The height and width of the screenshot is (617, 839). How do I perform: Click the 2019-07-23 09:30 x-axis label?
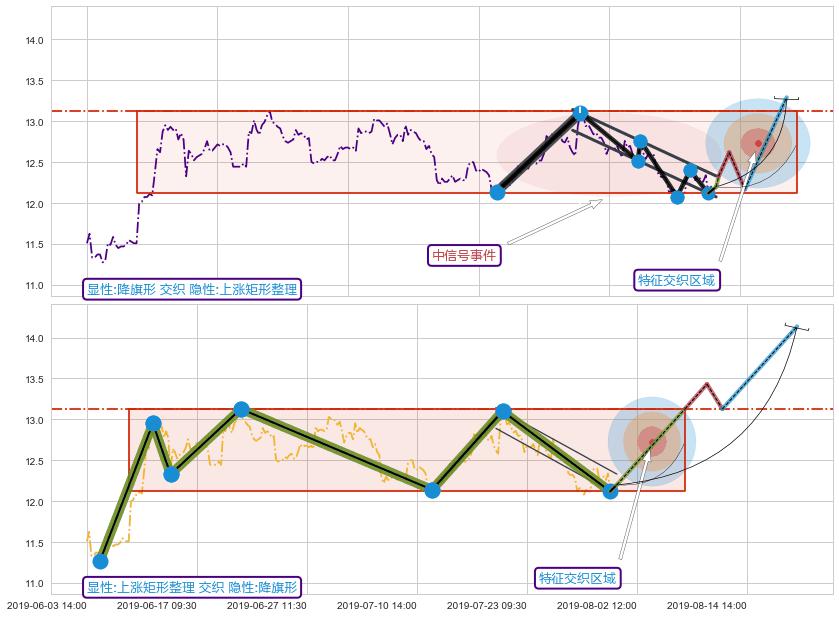click(x=486, y=606)
